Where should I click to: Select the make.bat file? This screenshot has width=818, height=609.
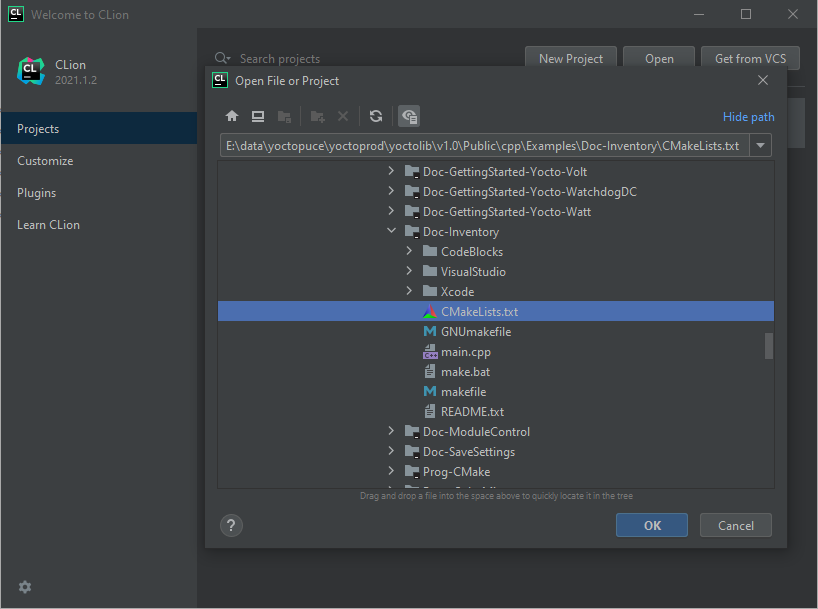click(x=465, y=372)
